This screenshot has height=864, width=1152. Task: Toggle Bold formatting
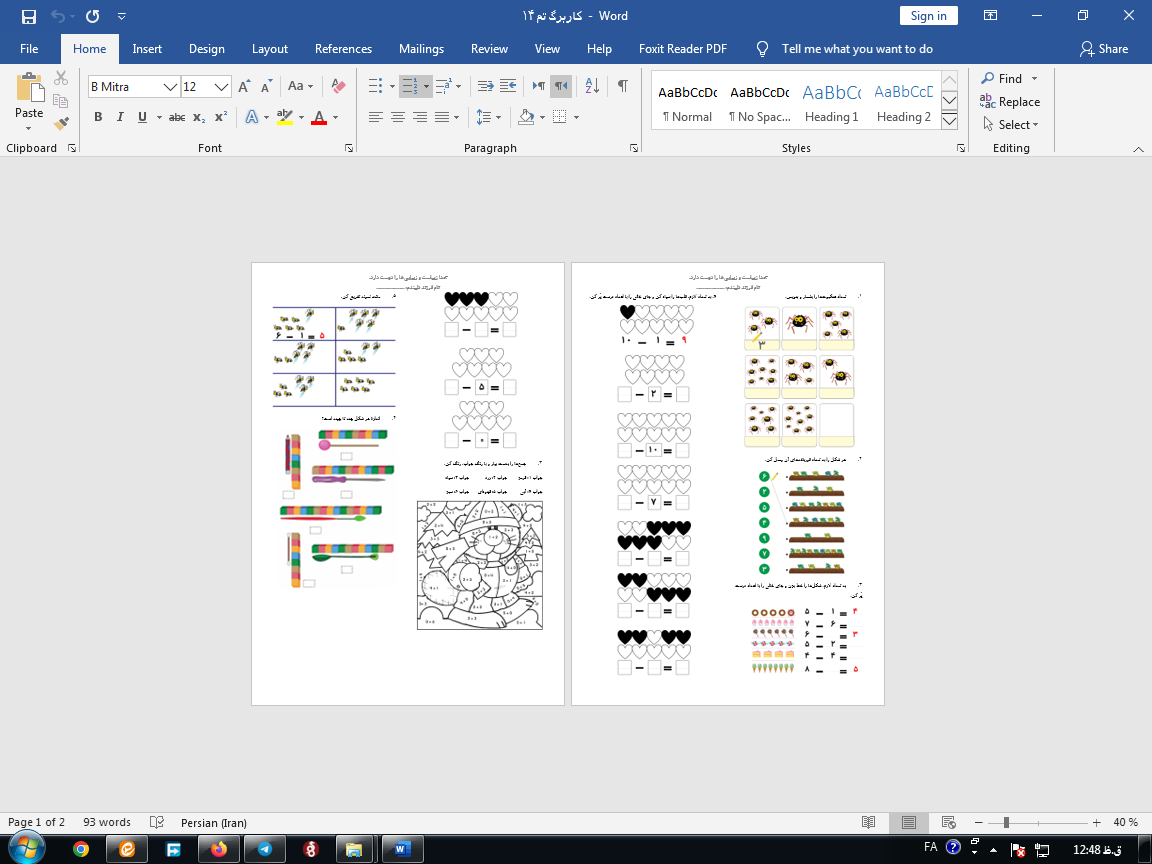tap(98, 117)
